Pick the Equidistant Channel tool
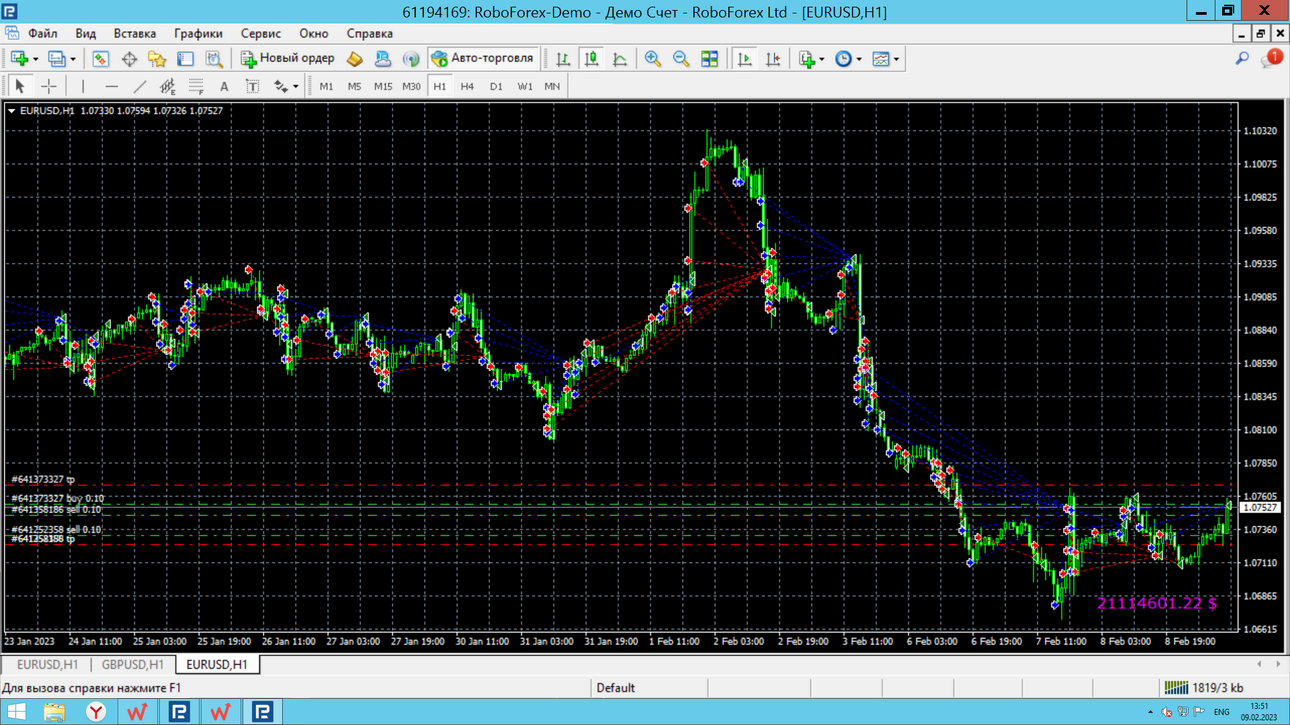Viewport: 1290px width, 725px height. click(168, 86)
